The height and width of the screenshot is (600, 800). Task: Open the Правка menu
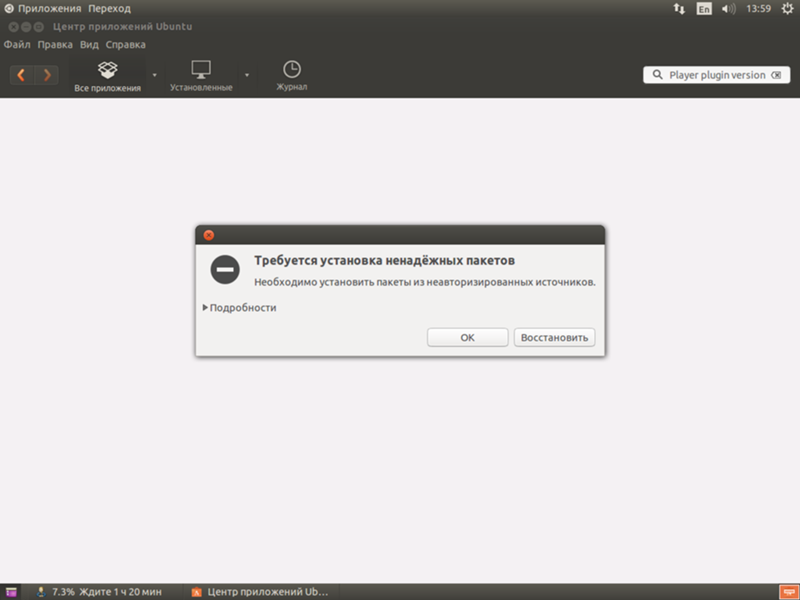pyautogui.click(x=55, y=45)
